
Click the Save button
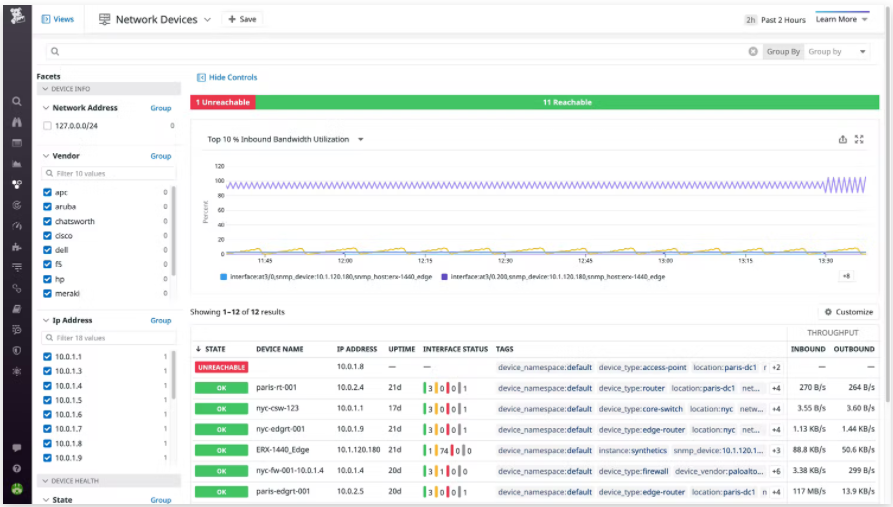(x=242, y=19)
